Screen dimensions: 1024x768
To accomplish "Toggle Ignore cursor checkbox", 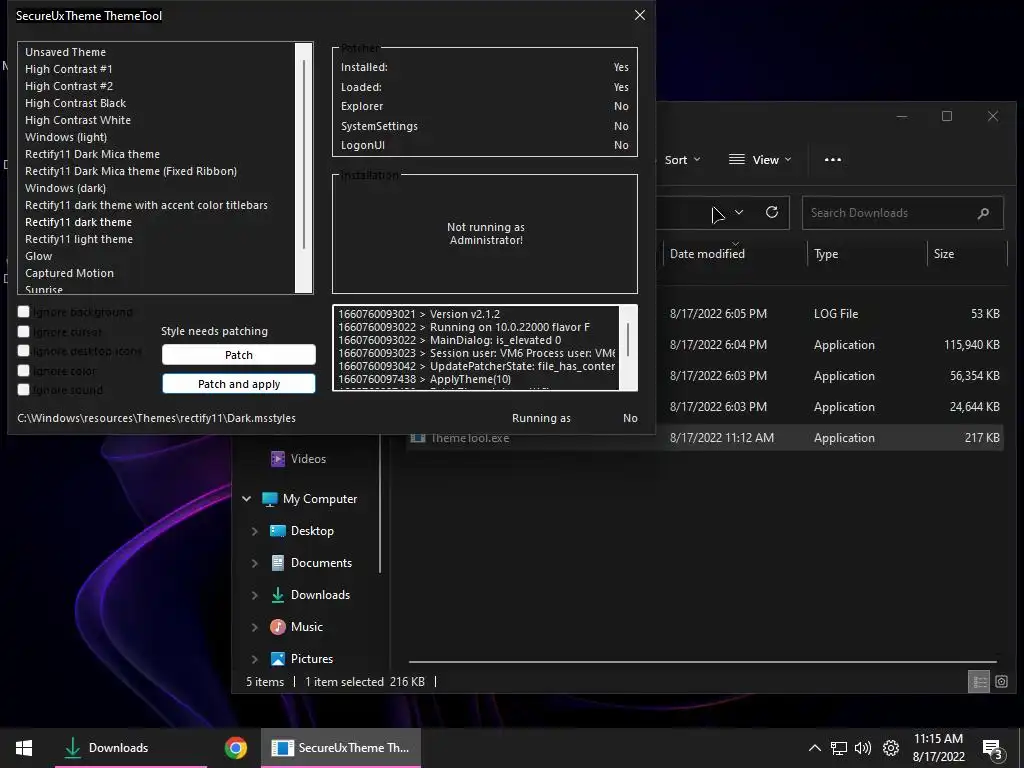I will click(x=24, y=332).
